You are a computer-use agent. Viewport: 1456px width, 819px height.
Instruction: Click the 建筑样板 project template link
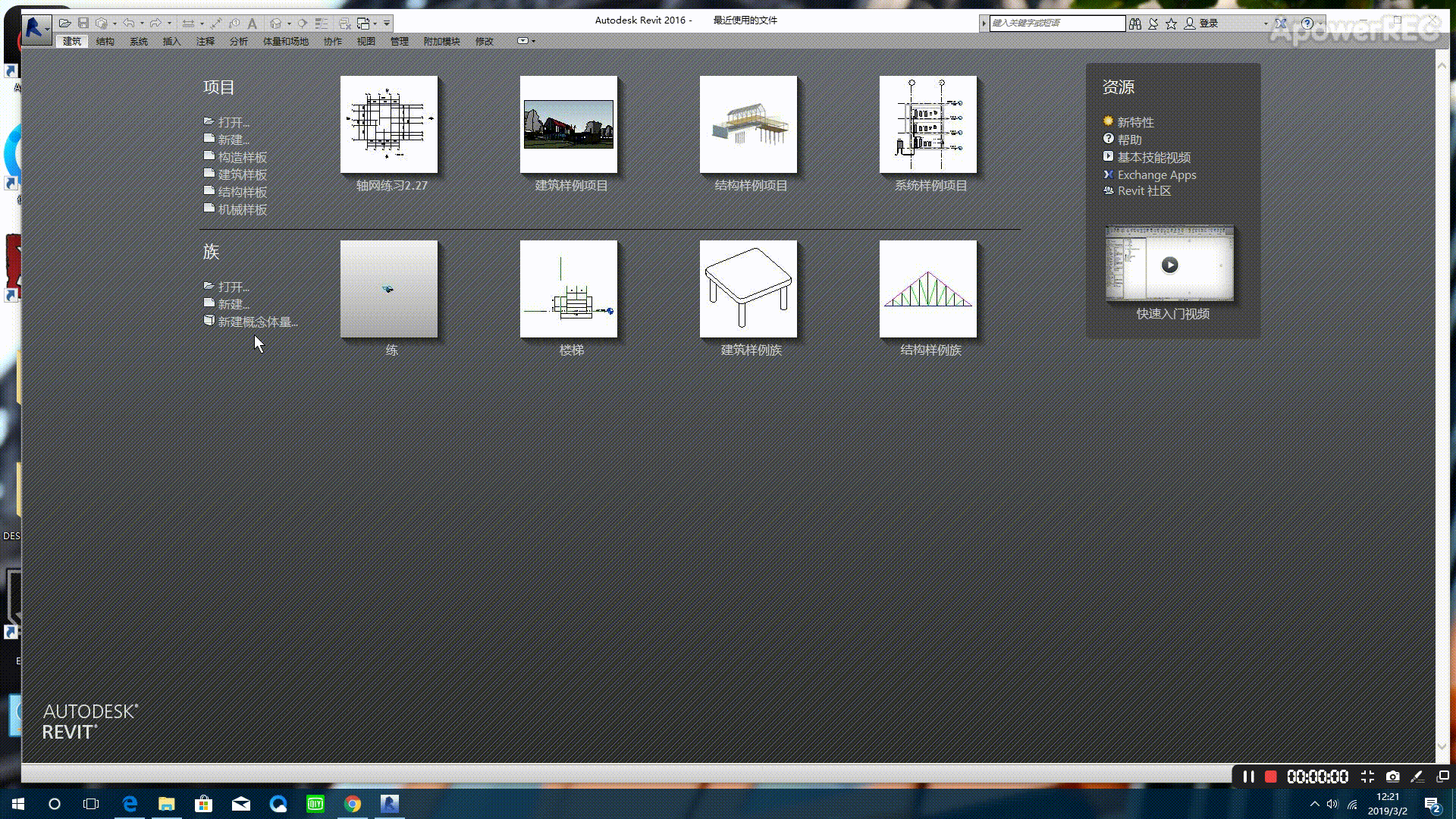242,174
